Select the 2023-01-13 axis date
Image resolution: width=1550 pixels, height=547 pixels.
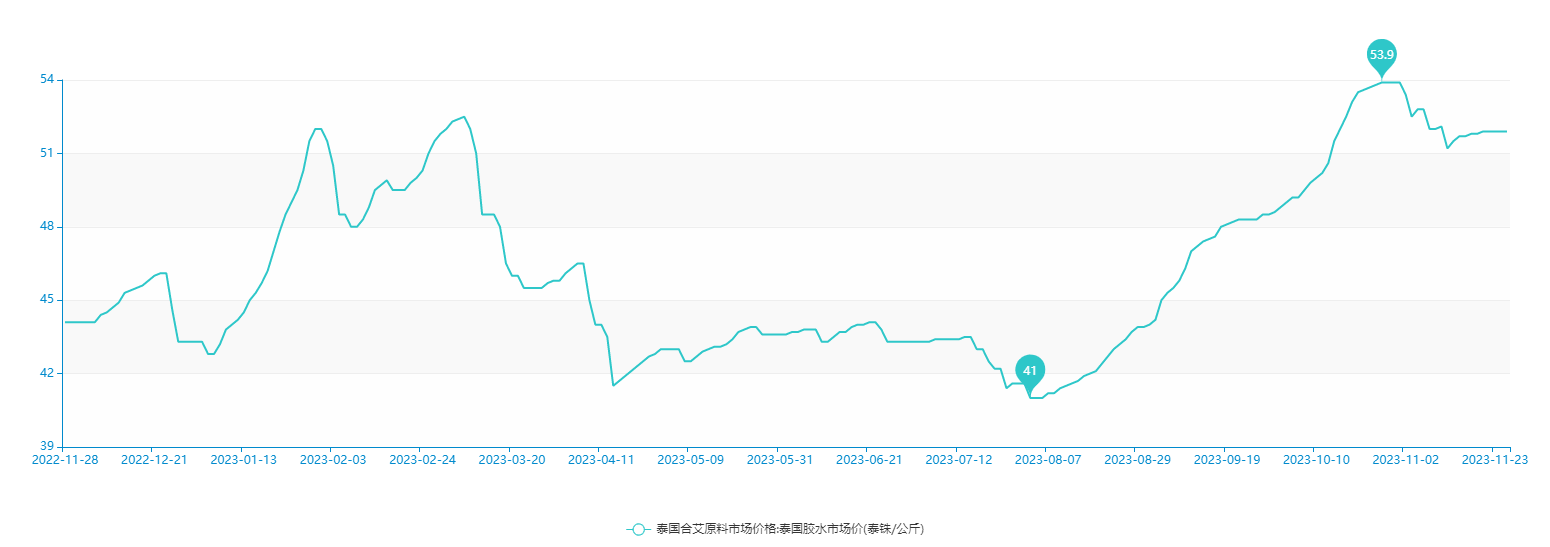click(243, 460)
